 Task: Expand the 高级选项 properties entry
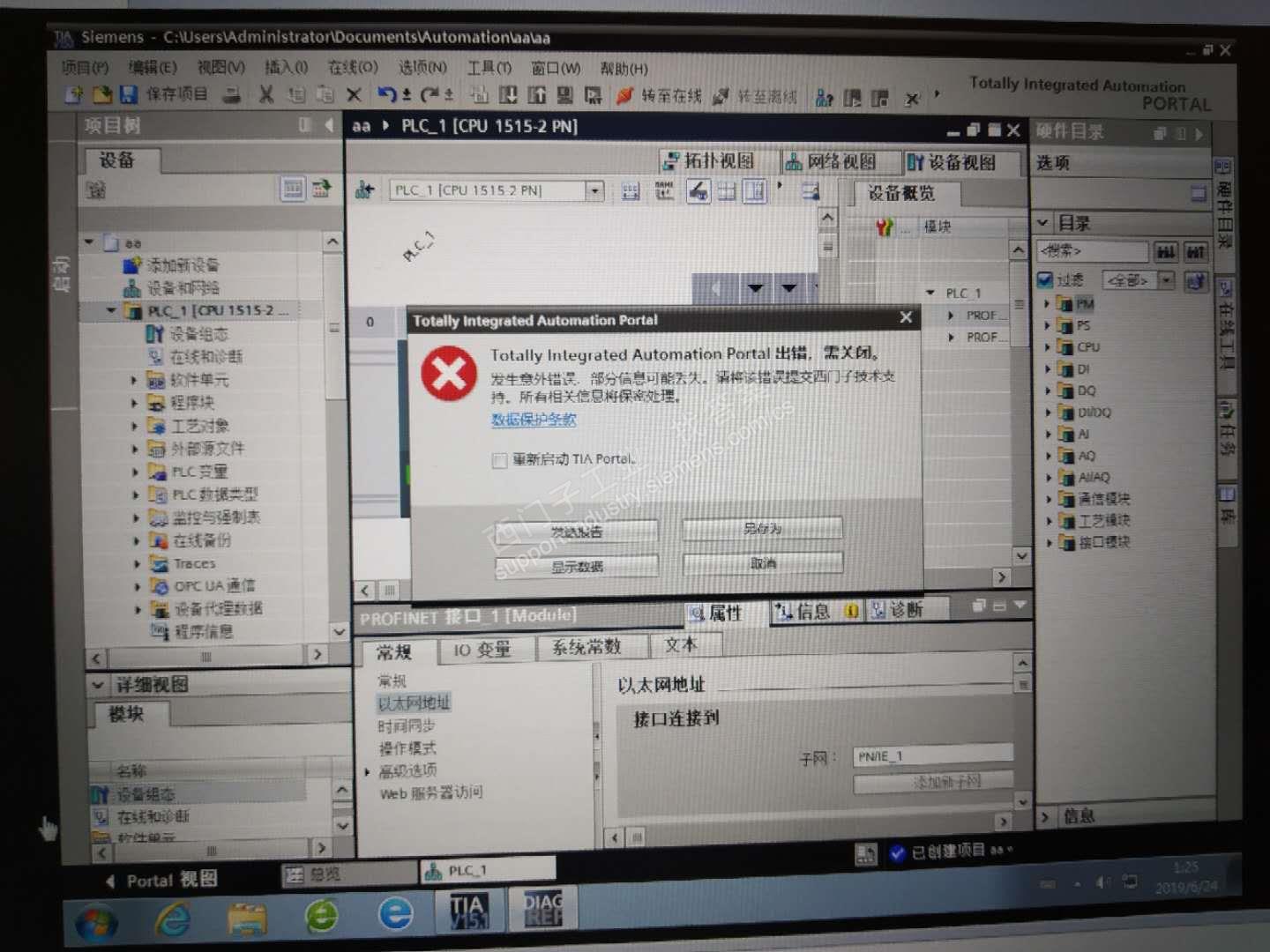[x=368, y=772]
